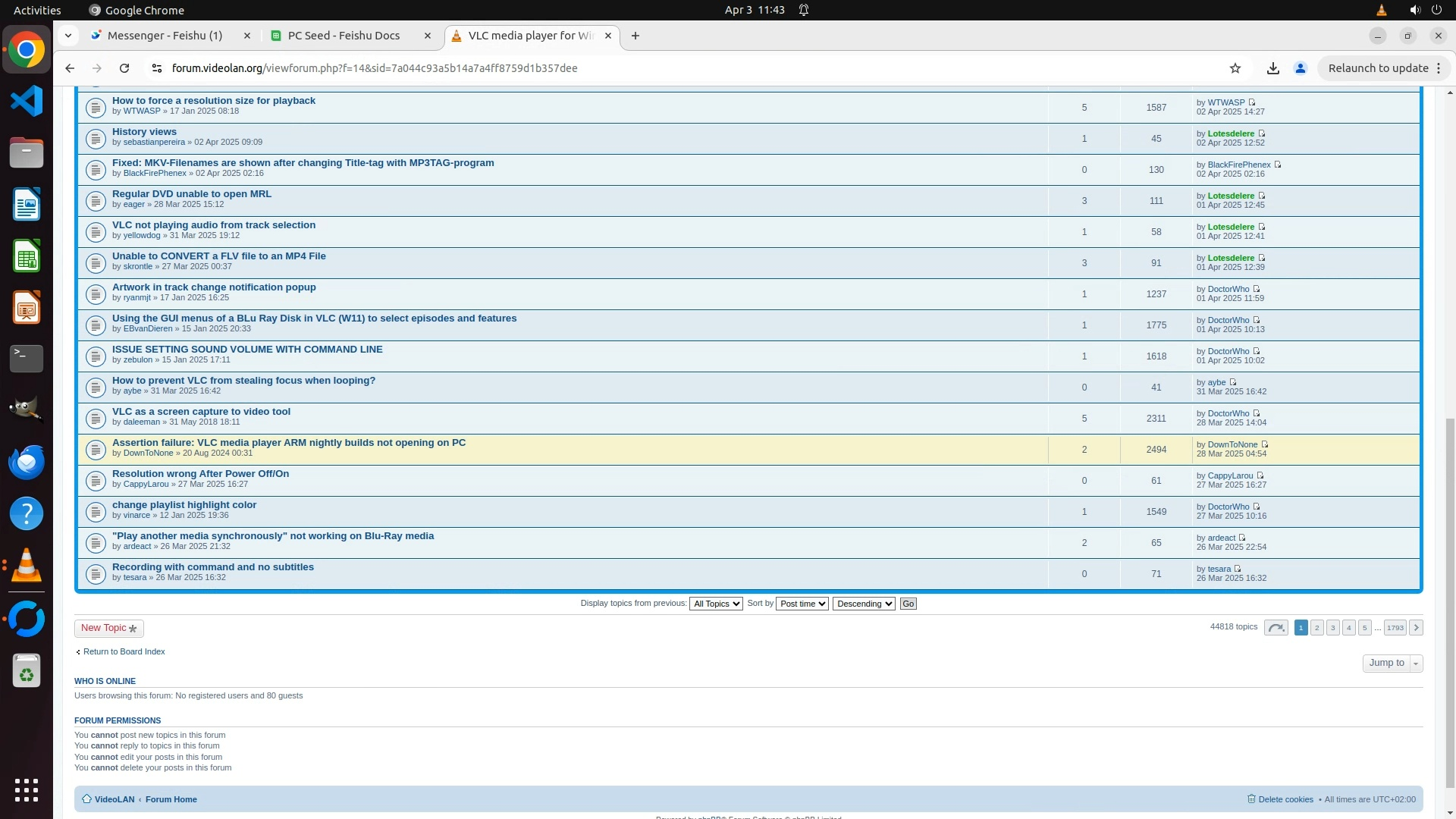Open topic VLC as a screen capture to video tool
Image resolution: width=1456 pixels, height=819 pixels.
[201, 412]
